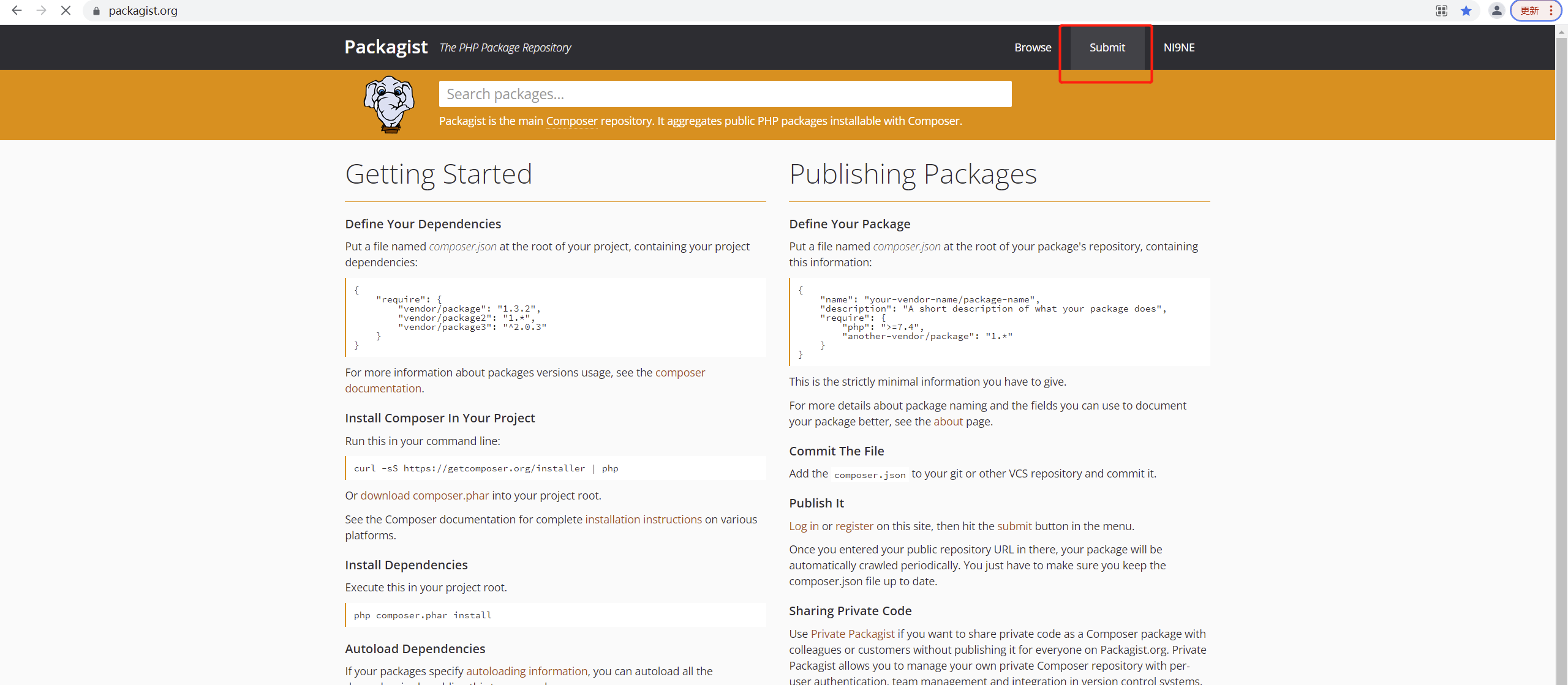Click the browser back arrow
The height and width of the screenshot is (685, 1568).
click(x=17, y=10)
